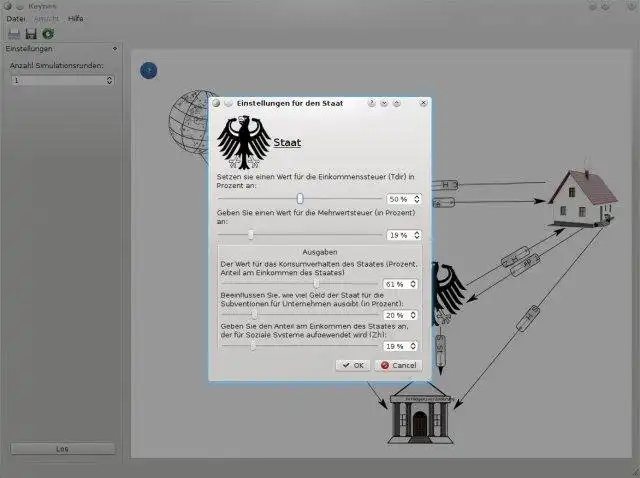Screen dimensions: 640x478
Task: Click the eagle icon in the background diagram
Action: point(448,292)
